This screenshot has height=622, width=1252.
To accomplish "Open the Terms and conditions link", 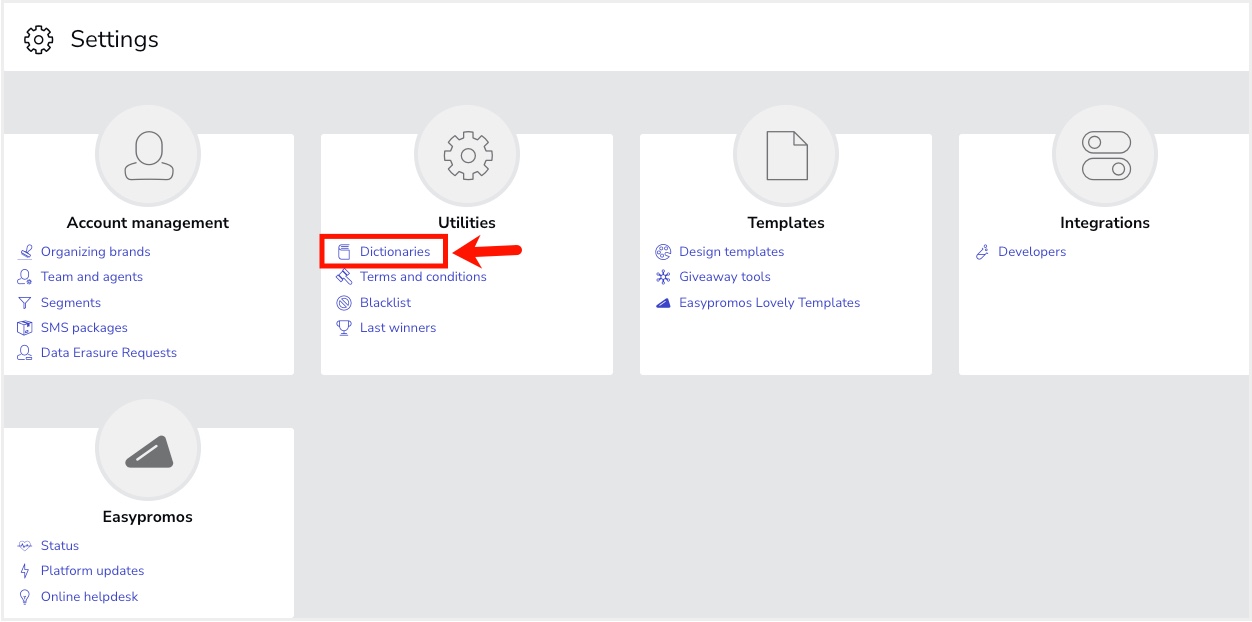I will pyautogui.click(x=423, y=277).
